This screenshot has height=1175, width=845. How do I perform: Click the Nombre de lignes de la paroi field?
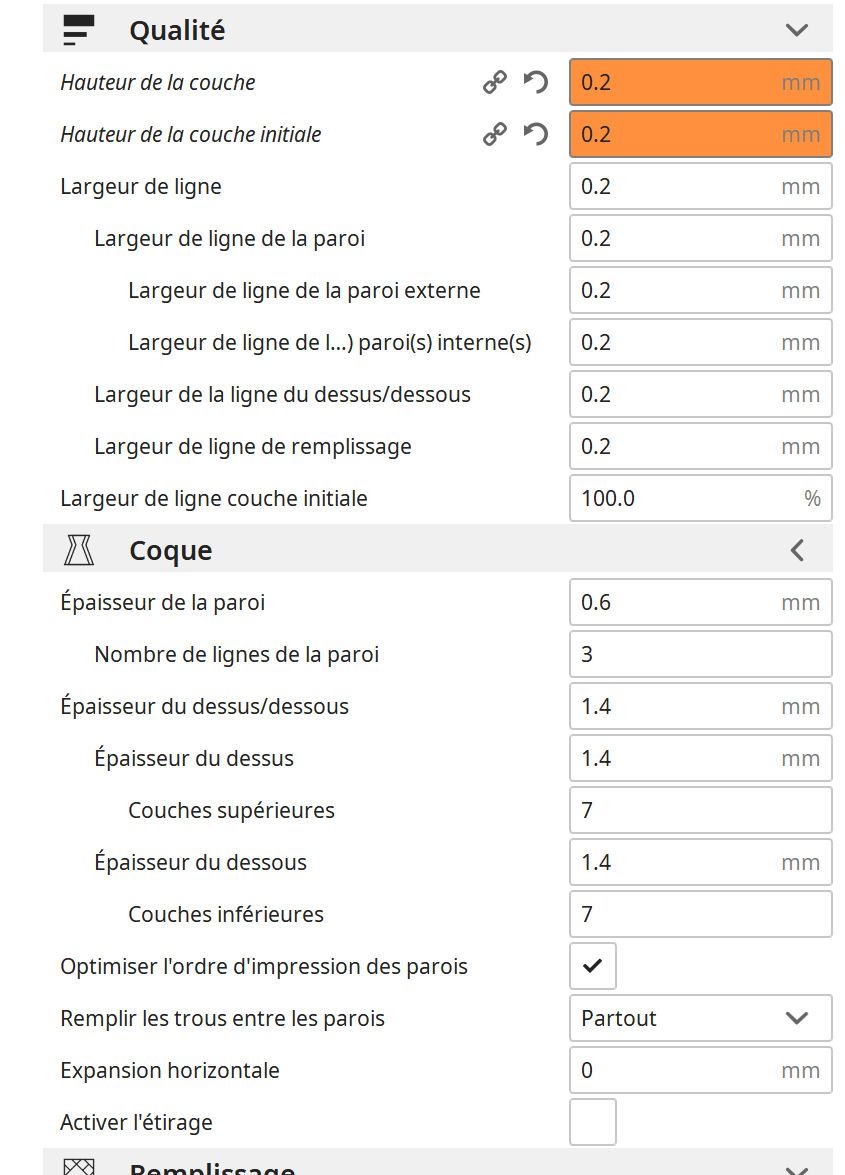[700, 653]
